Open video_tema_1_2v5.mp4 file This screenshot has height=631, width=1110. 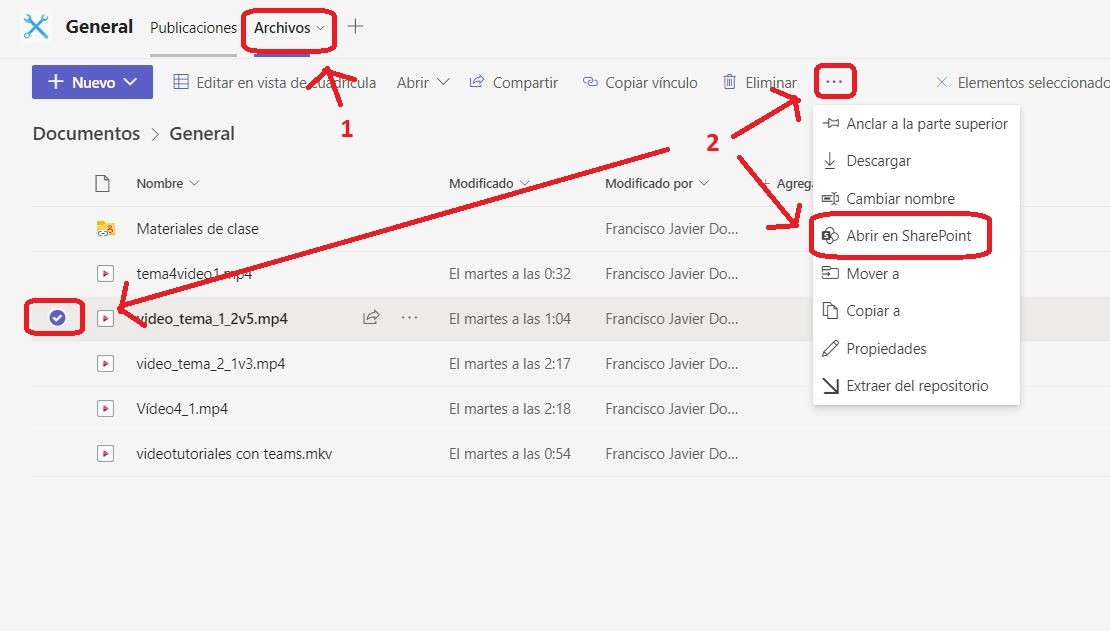[x=212, y=319]
